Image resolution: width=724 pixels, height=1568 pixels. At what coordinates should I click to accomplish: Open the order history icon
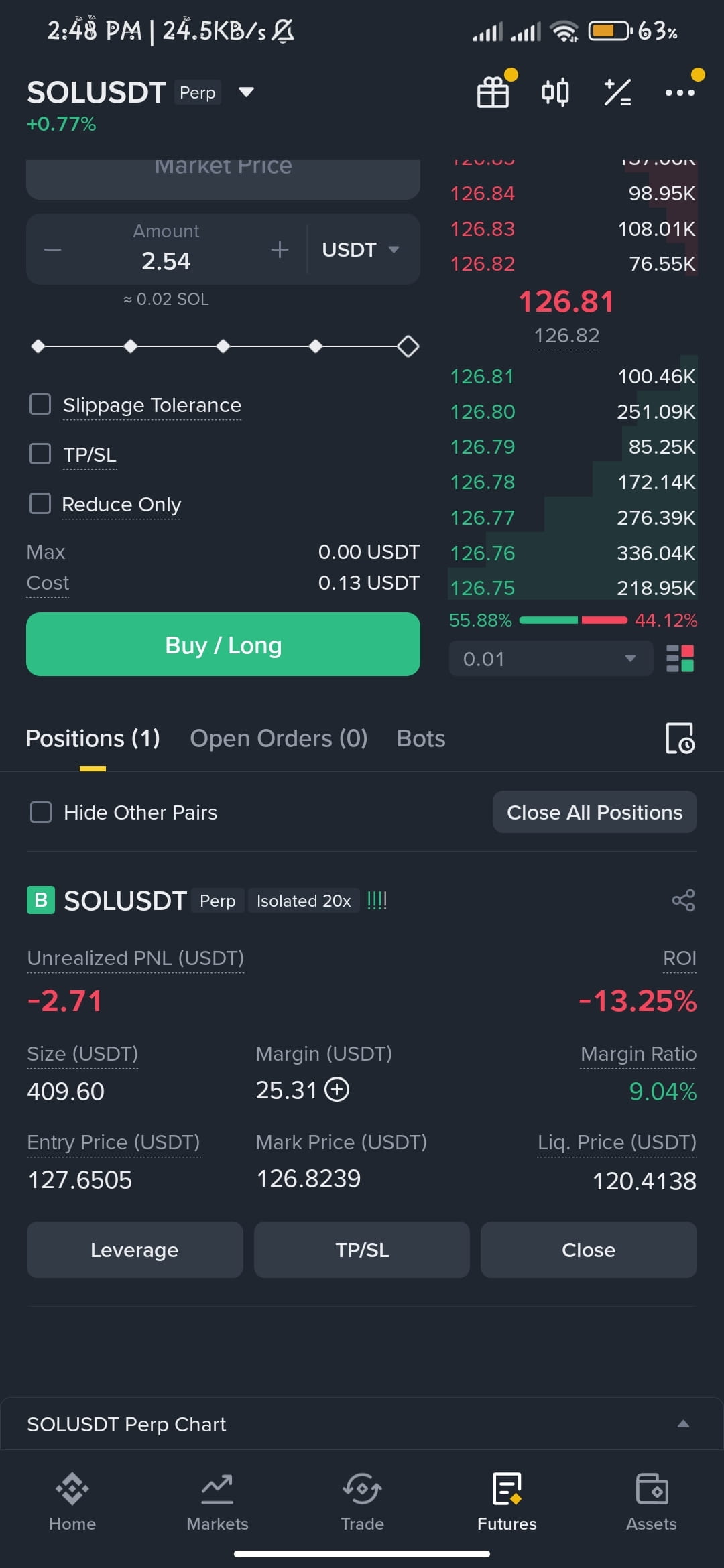click(680, 738)
